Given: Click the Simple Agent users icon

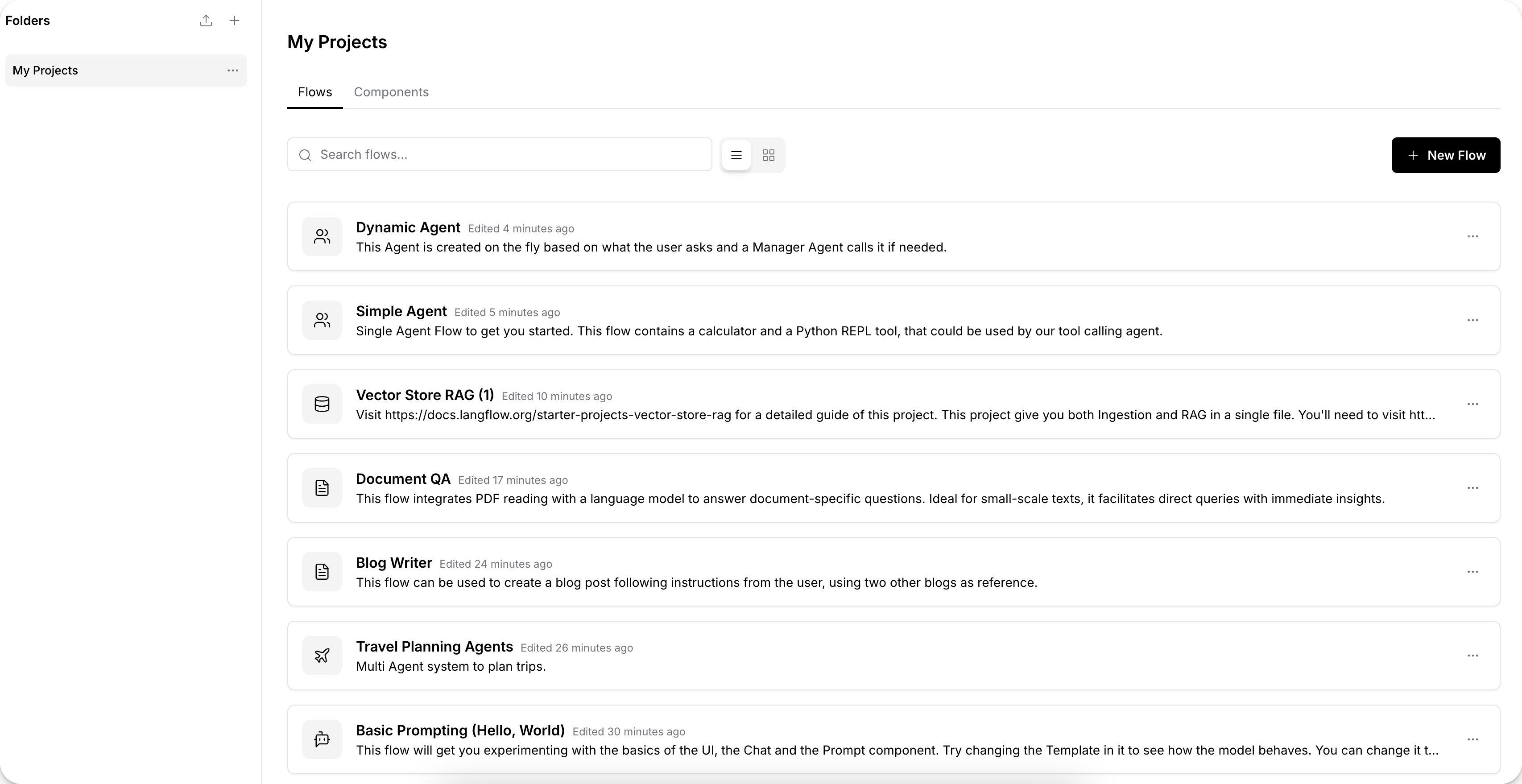Looking at the screenshot, I should [x=322, y=320].
